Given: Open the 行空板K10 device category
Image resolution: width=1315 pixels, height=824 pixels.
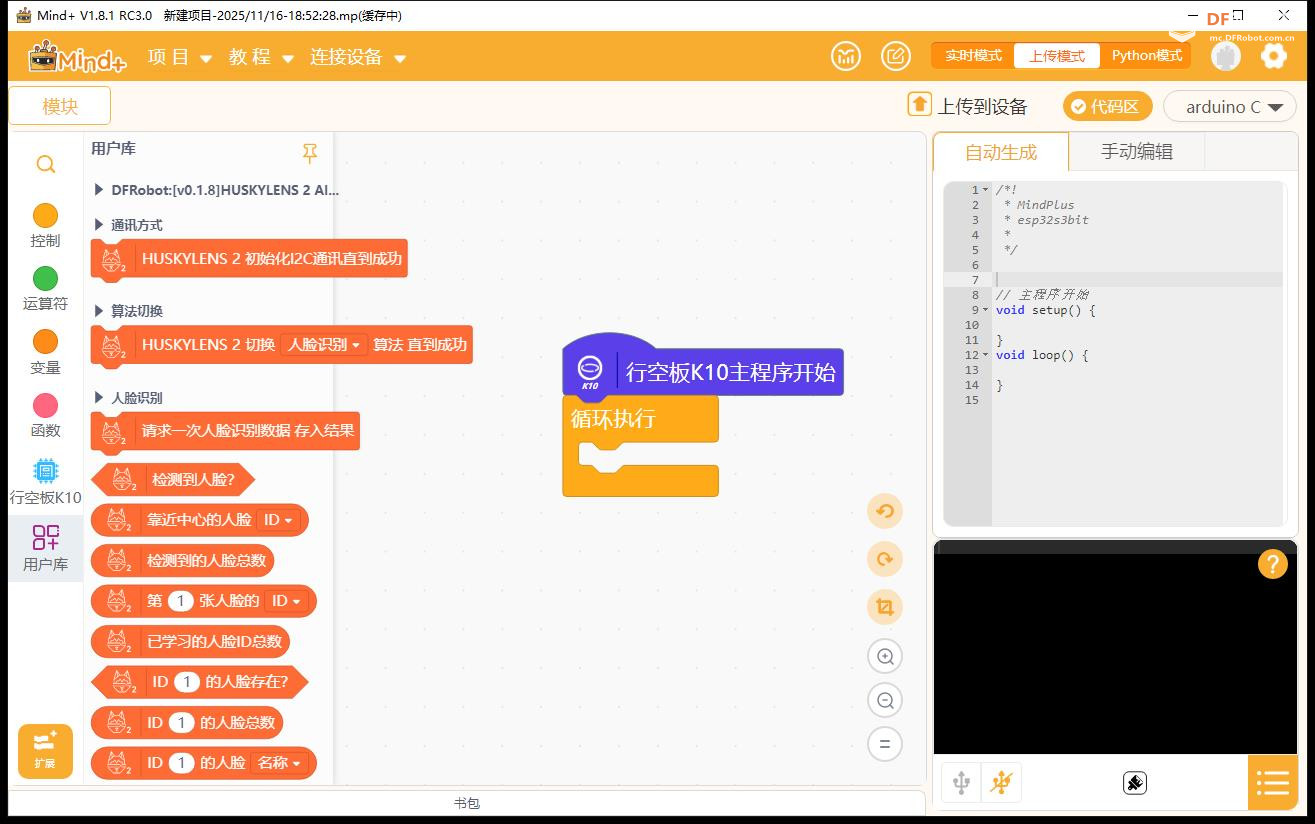Looking at the screenshot, I should tap(45, 480).
